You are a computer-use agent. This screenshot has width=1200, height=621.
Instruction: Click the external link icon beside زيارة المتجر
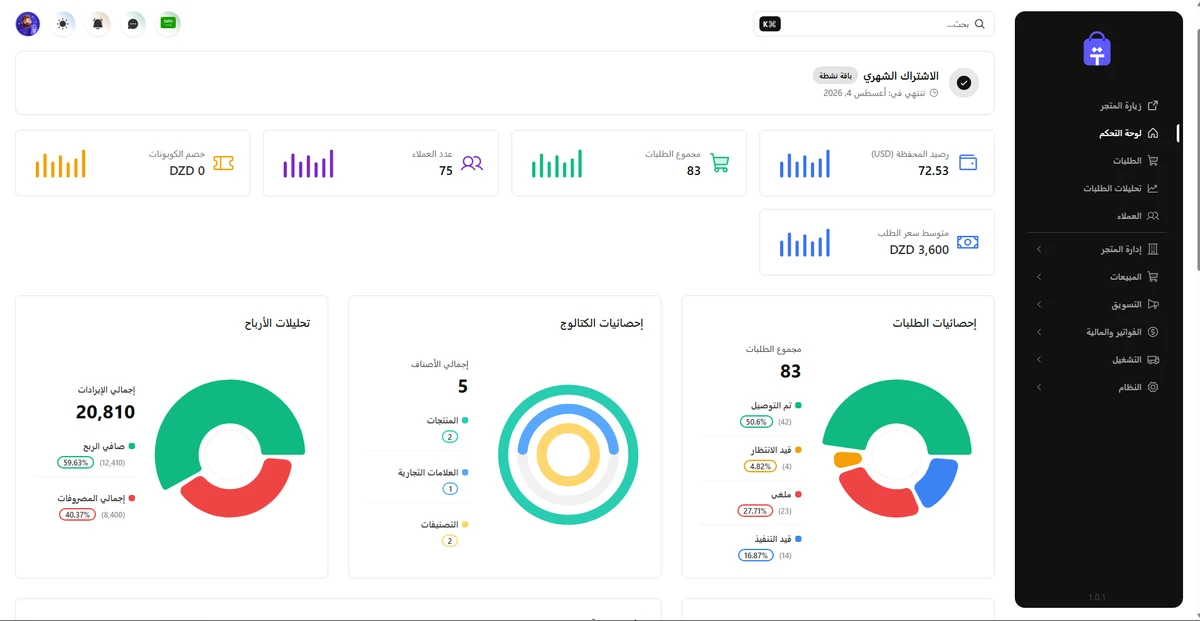(1153, 105)
